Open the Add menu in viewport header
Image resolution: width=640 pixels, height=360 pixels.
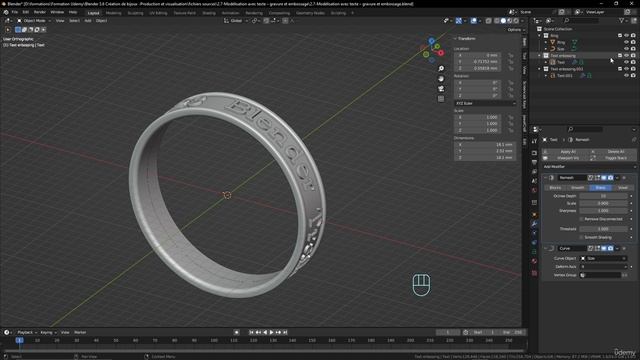pos(88,20)
